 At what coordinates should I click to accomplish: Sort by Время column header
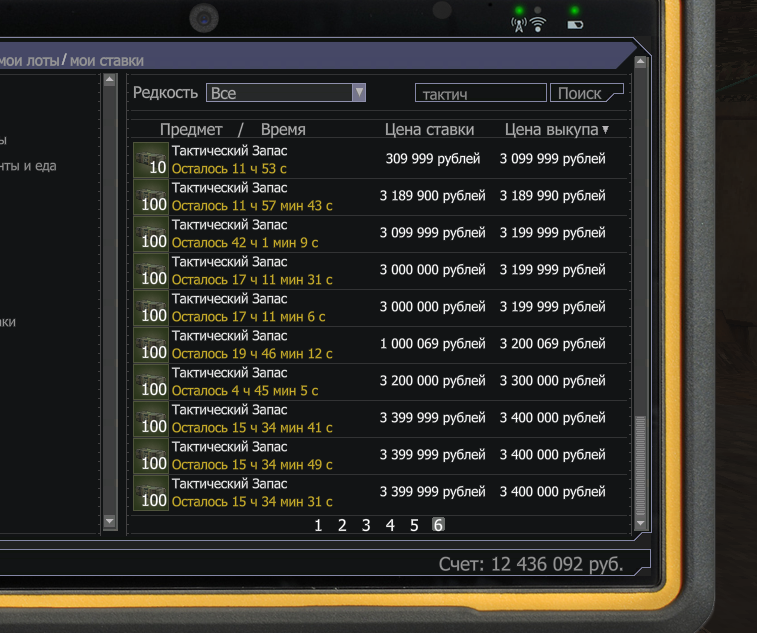pyautogui.click(x=283, y=129)
